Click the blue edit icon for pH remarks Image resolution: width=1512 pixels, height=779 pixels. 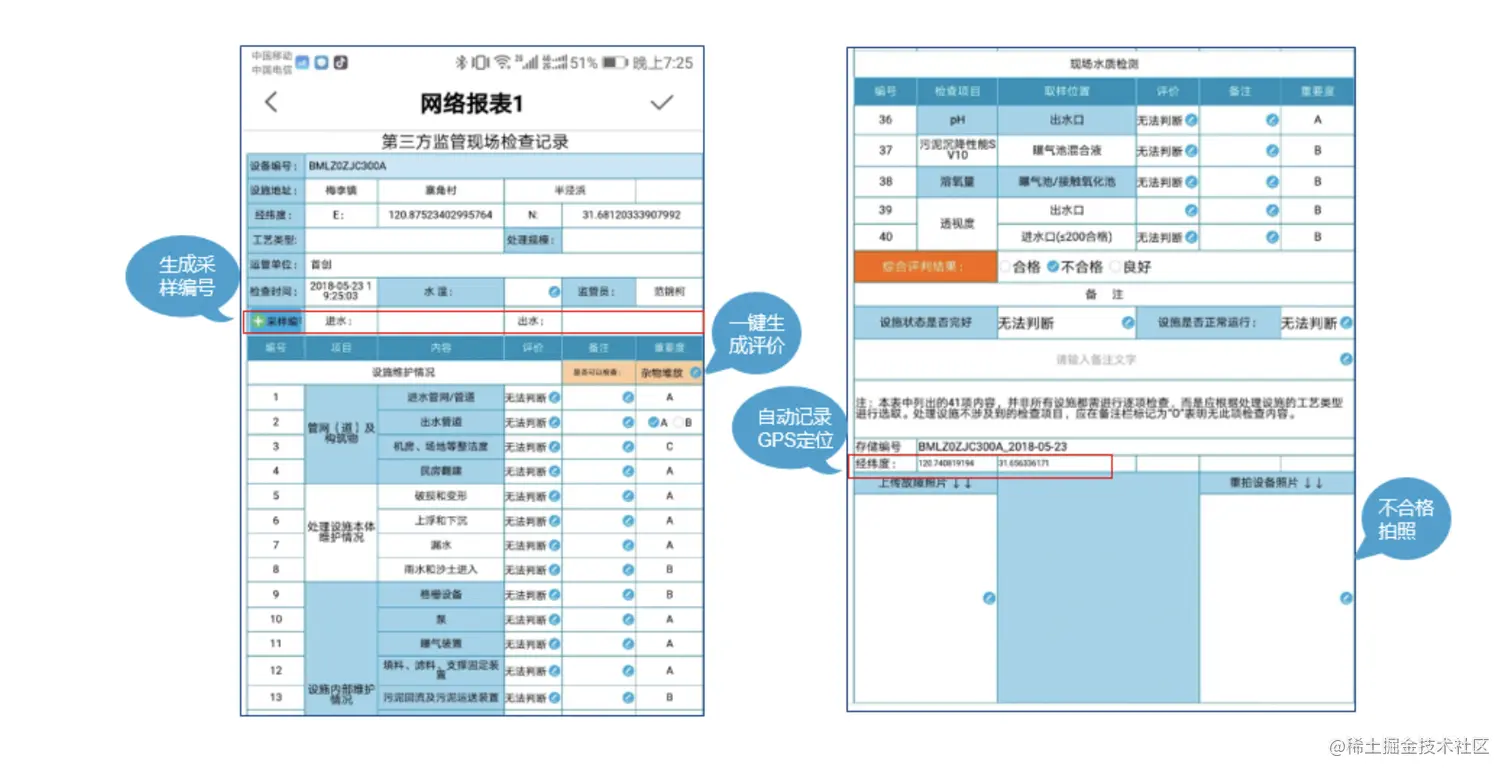[1271, 120]
